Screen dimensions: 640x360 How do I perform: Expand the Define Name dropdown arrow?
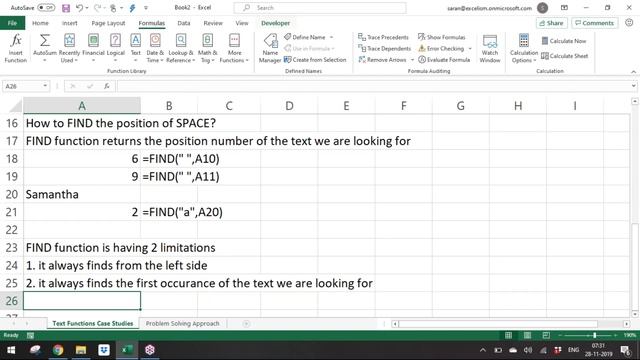pyautogui.click(x=331, y=37)
